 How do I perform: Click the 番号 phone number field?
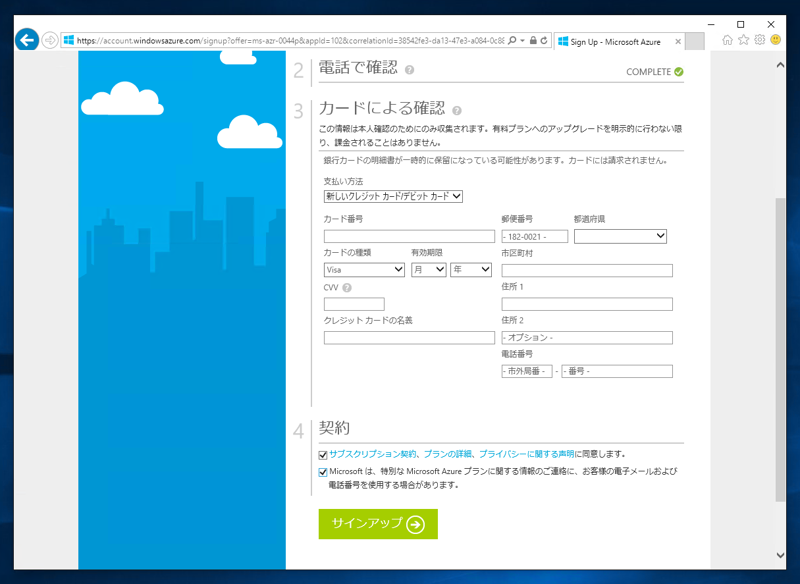pos(617,371)
